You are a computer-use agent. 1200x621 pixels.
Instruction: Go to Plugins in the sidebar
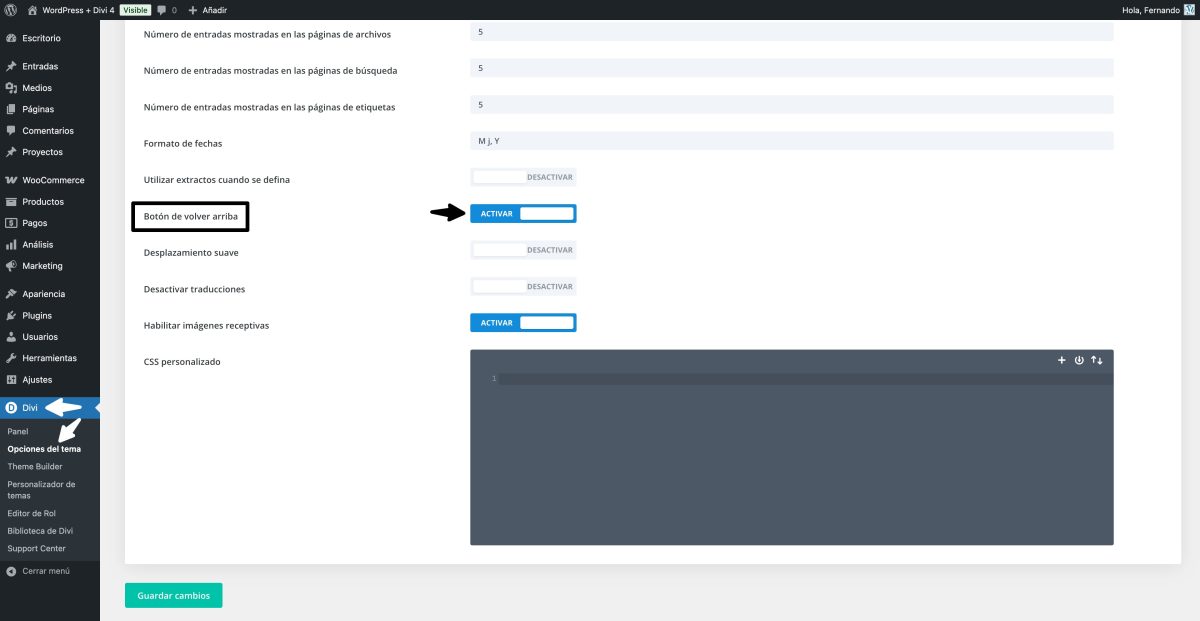37,316
